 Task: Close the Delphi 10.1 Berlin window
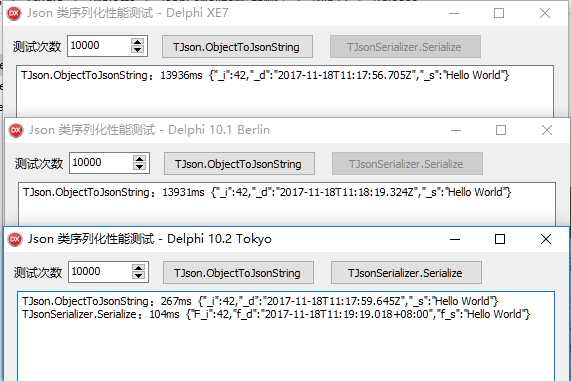pos(547,130)
